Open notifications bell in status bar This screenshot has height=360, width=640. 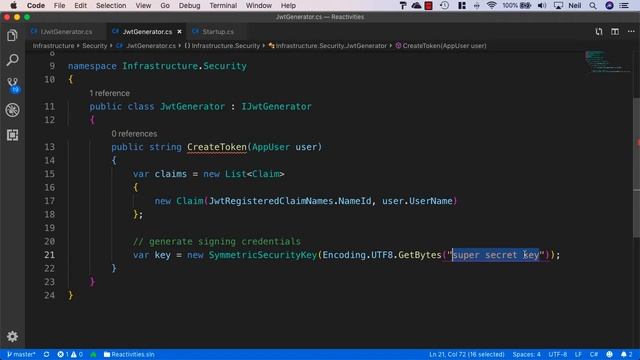click(627, 354)
